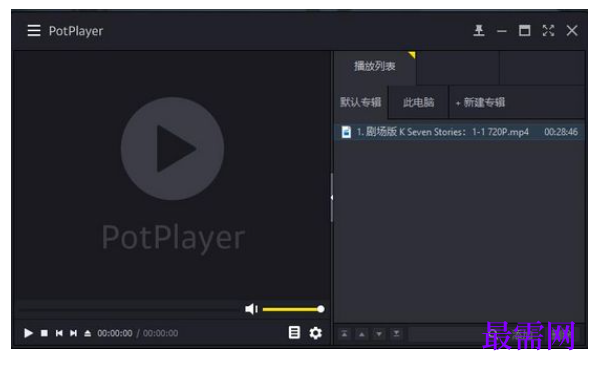Open a file with the eject icon
The height and width of the screenshot is (367, 594).
[x=88, y=333]
